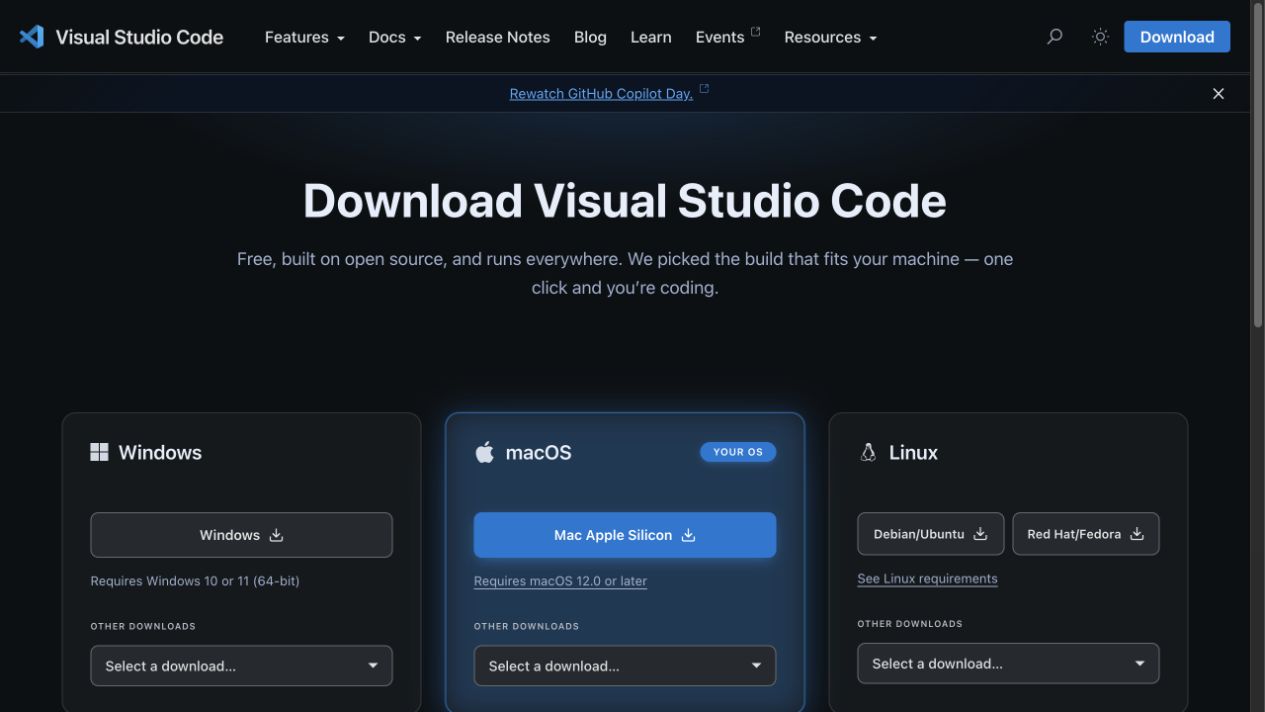The height and width of the screenshot is (712, 1265).
Task: Open Linux other downloads dropdown
Action: (x=1008, y=663)
